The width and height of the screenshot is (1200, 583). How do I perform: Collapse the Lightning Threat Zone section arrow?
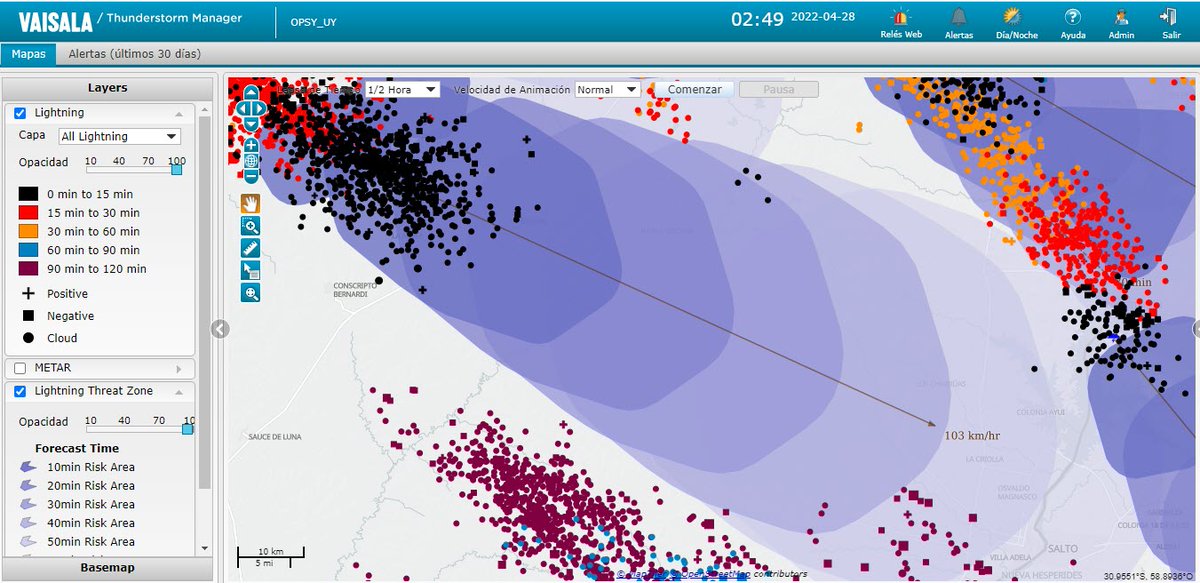click(178, 391)
